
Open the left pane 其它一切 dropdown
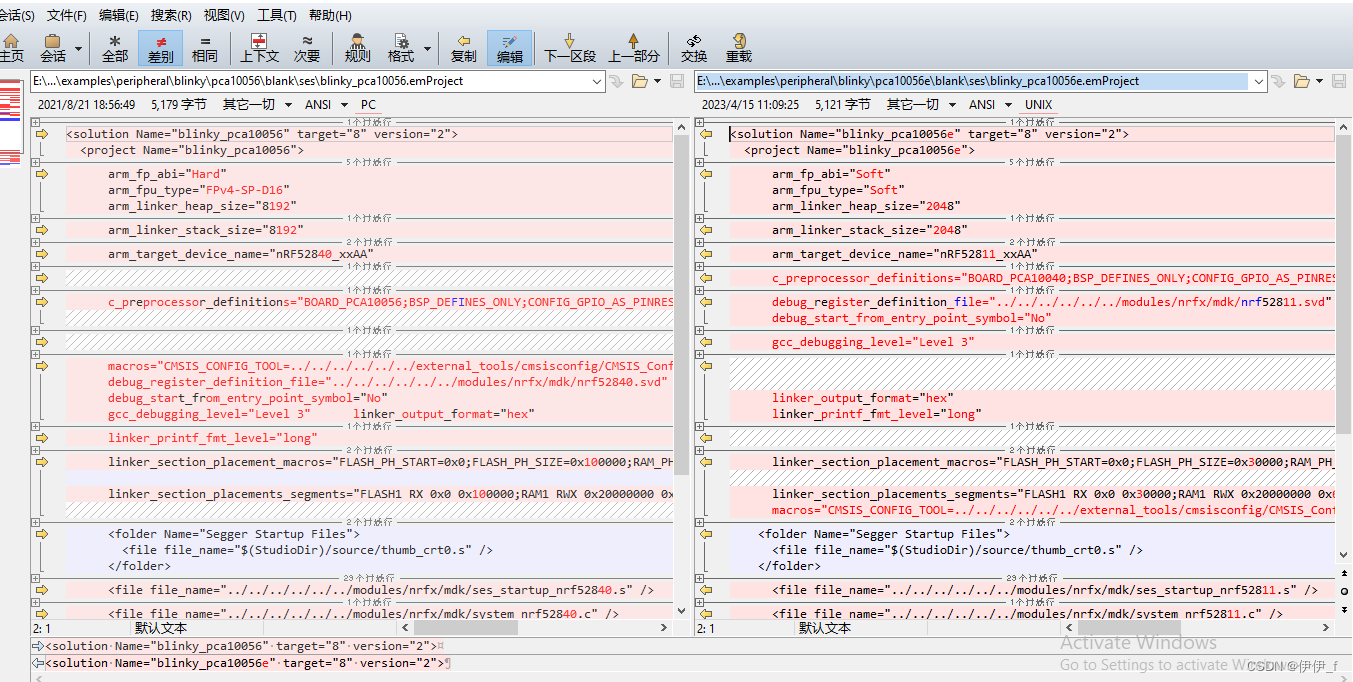pyautogui.click(x=257, y=104)
